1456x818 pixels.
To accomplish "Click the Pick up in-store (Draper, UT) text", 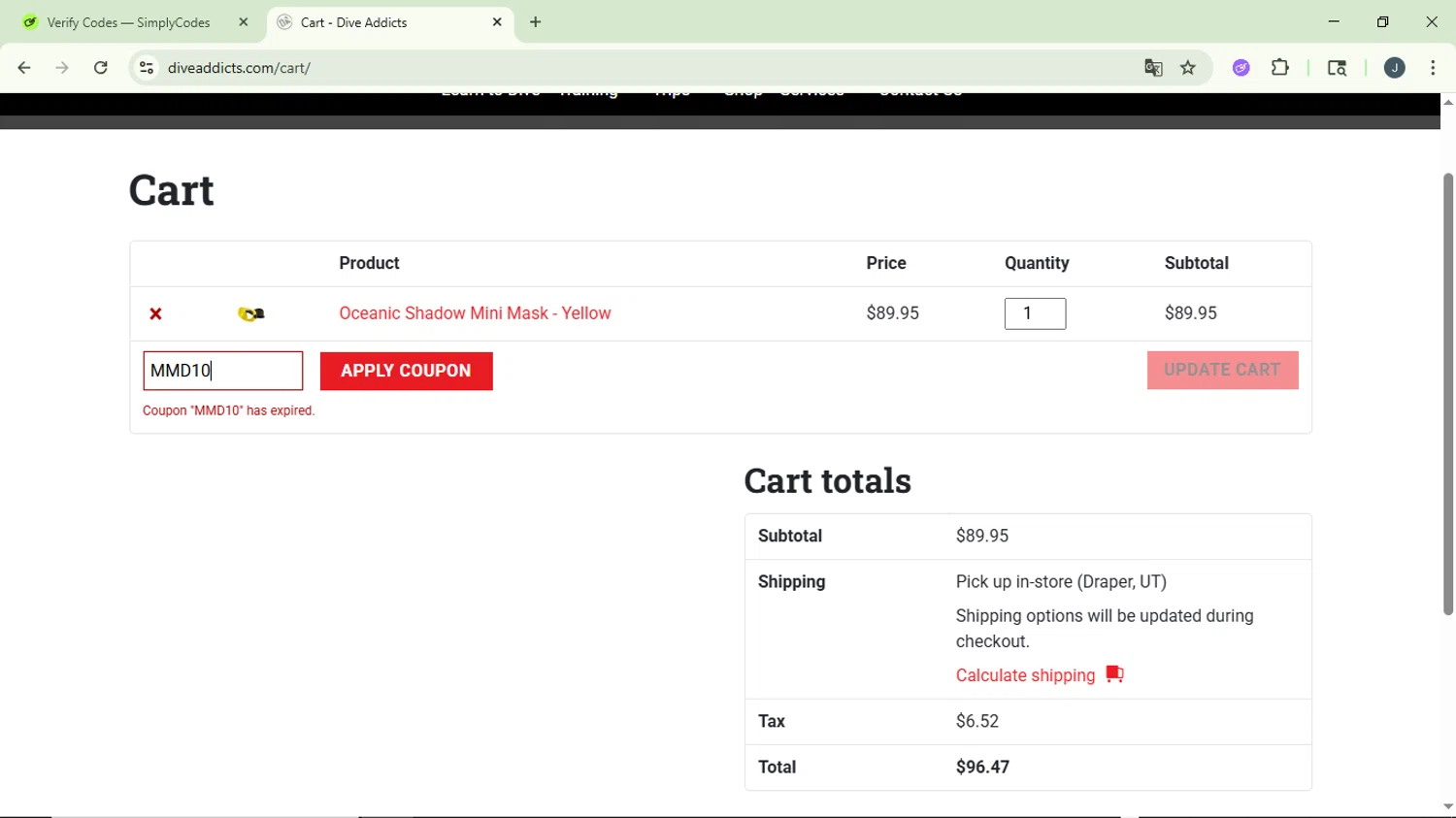I will coord(1061,582).
